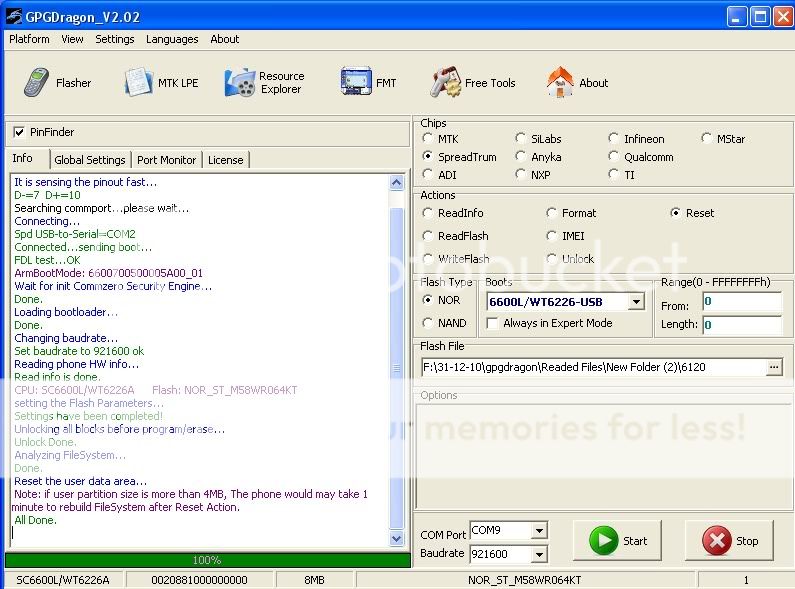Open the Settings menu
Image resolution: width=795 pixels, height=589 pixels.
point(115,39)
